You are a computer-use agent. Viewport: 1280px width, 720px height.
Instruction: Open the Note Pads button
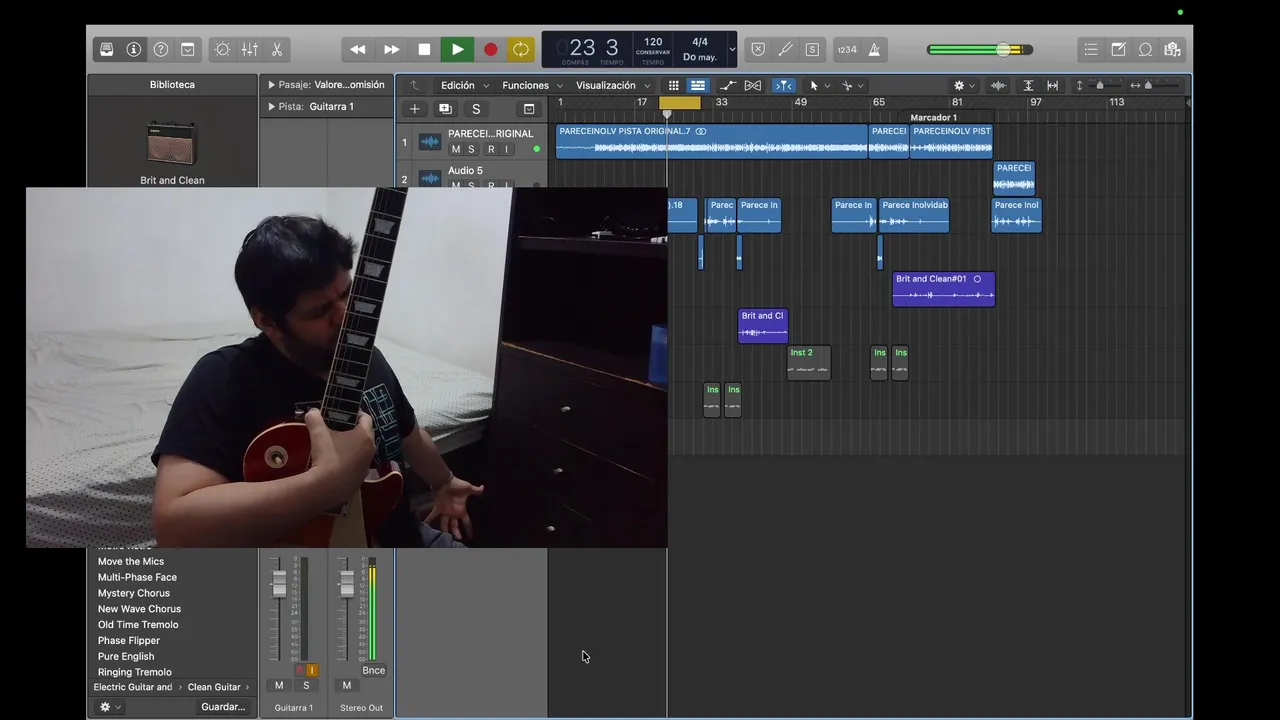coord(1118,49)
